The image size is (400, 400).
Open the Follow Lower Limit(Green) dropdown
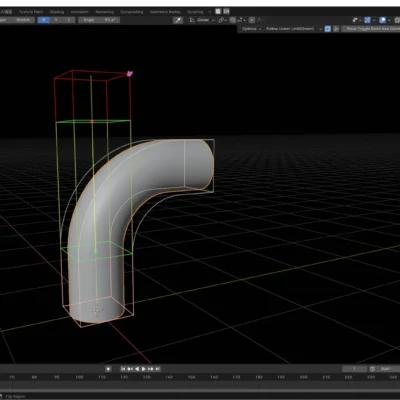[x=293, y=29]
